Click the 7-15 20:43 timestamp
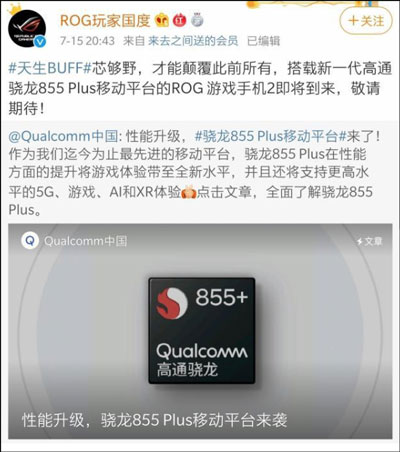 [87, 41]
